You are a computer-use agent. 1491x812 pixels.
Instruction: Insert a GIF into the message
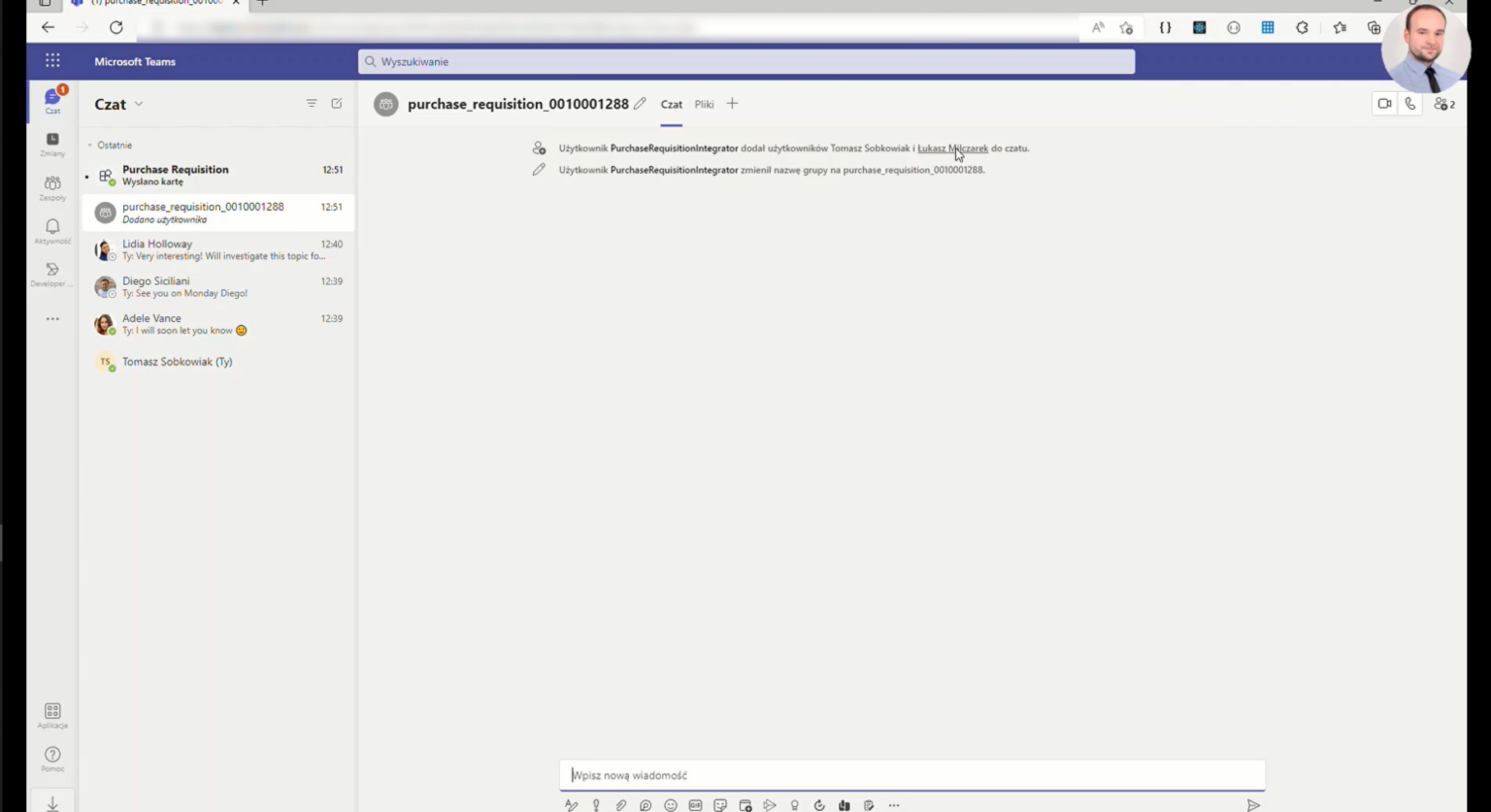(693, 804)
